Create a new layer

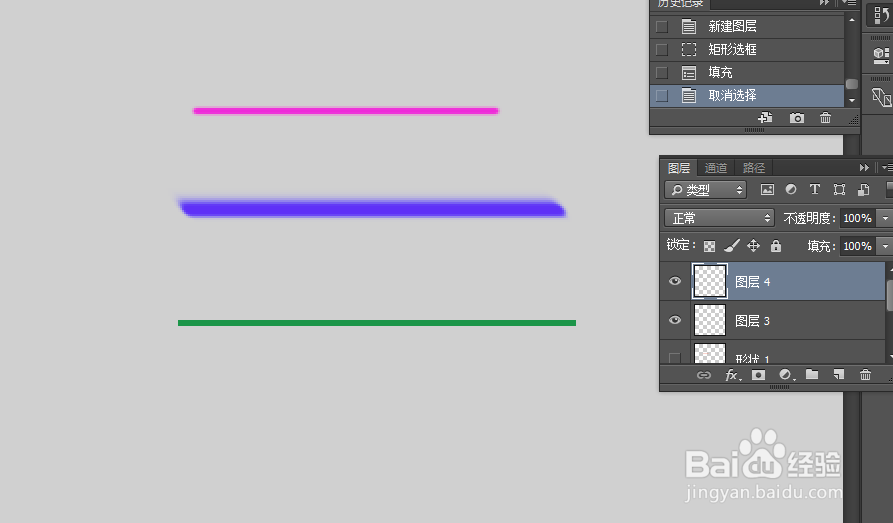pyautogui.click(x=839, y=374)
